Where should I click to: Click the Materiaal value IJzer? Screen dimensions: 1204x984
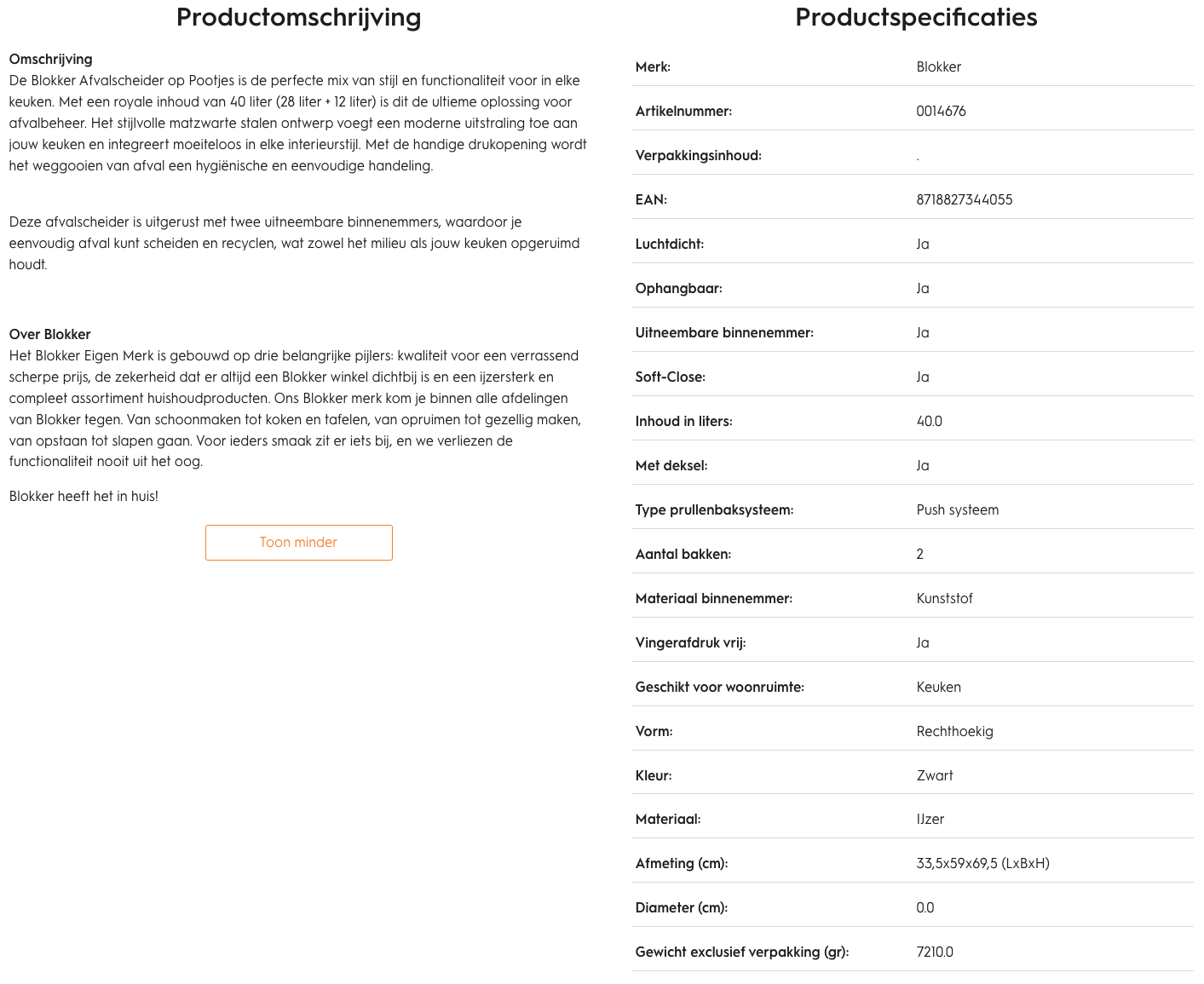(x=930, y=820)
